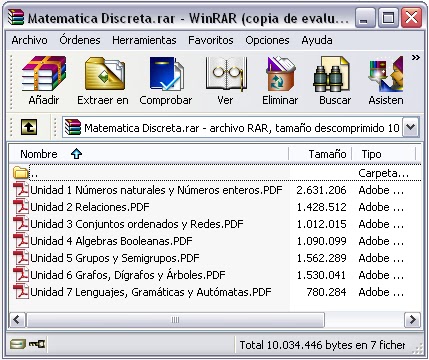Click the Carpeta type cell
This screenshot has height=360, width=429.
click(x=383, y=173)
